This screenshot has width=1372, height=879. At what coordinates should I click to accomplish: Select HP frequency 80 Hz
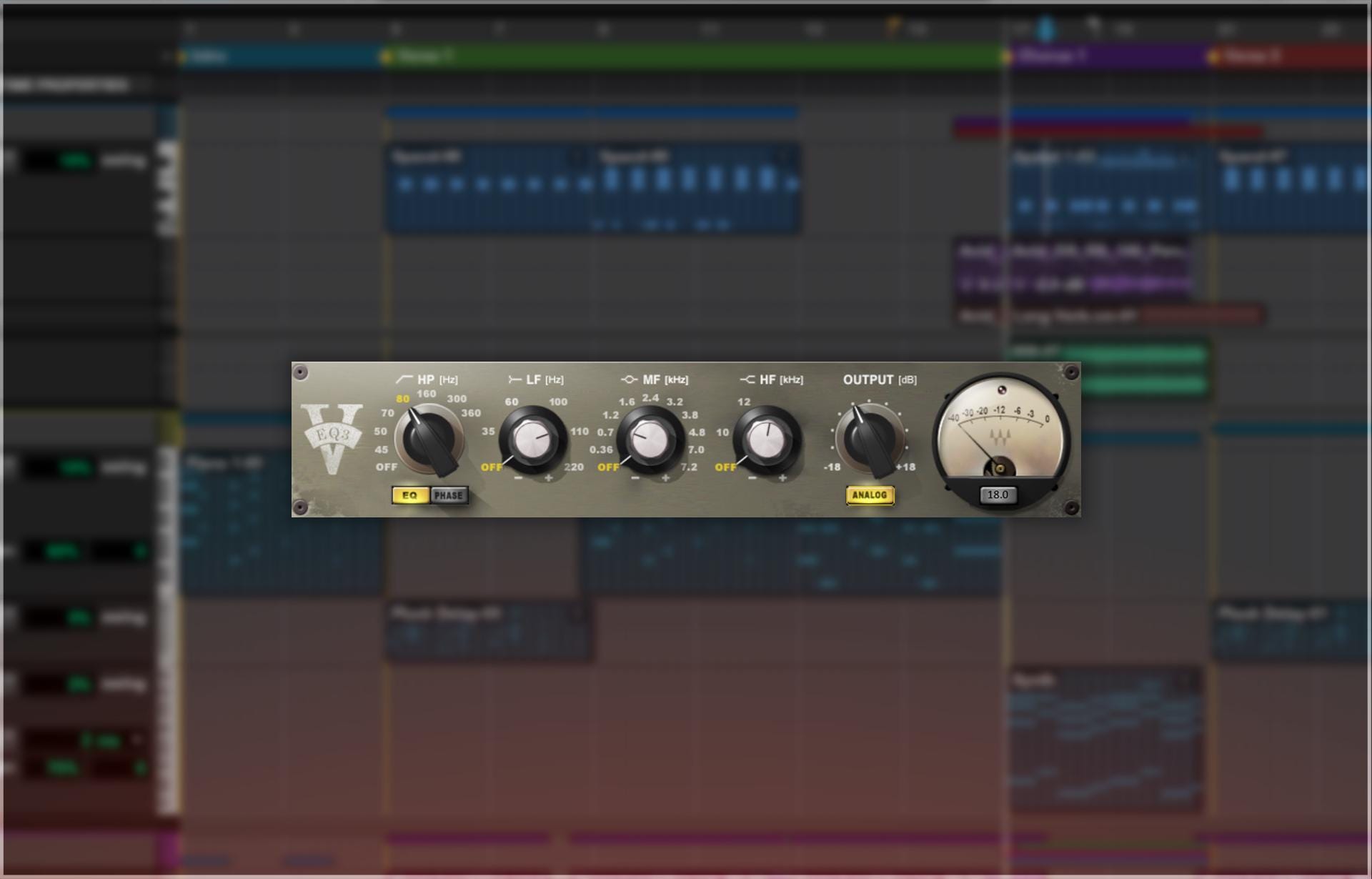tap(403, 399)
